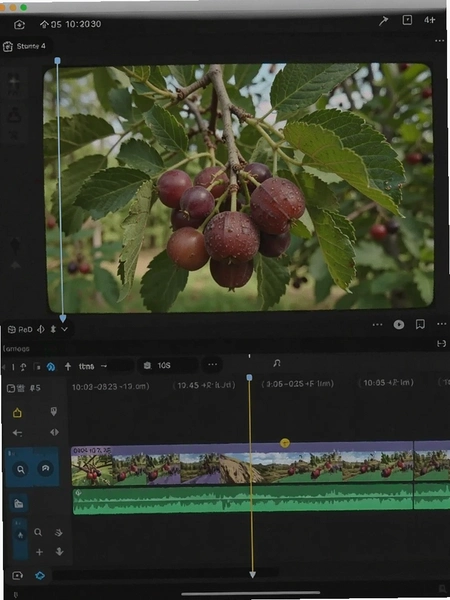The image size is (450, 600).
Task: Click the ruler timecode starting 10:03
Action: tap(111, 386)
